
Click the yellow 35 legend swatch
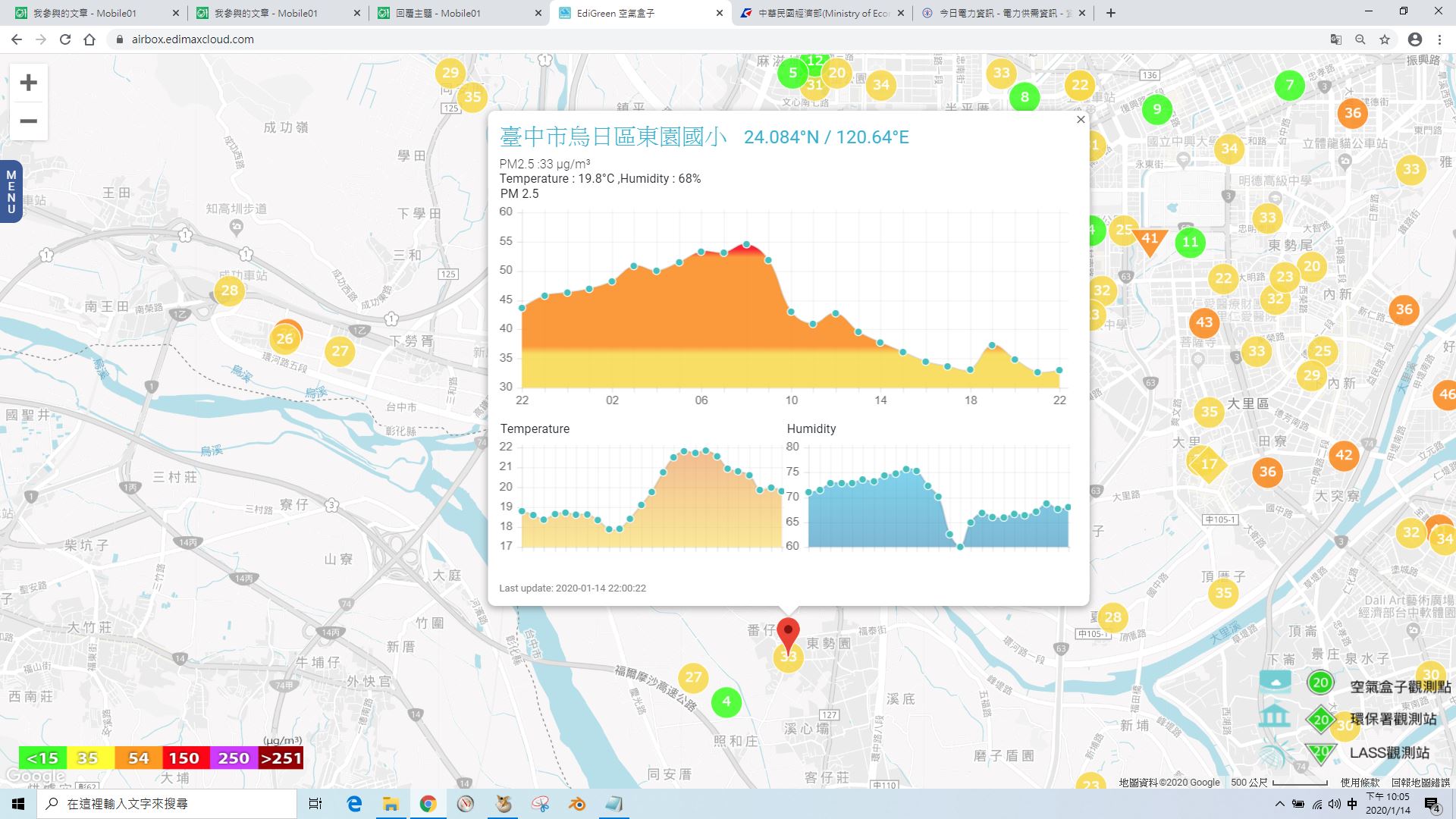(x=89, y=758)
